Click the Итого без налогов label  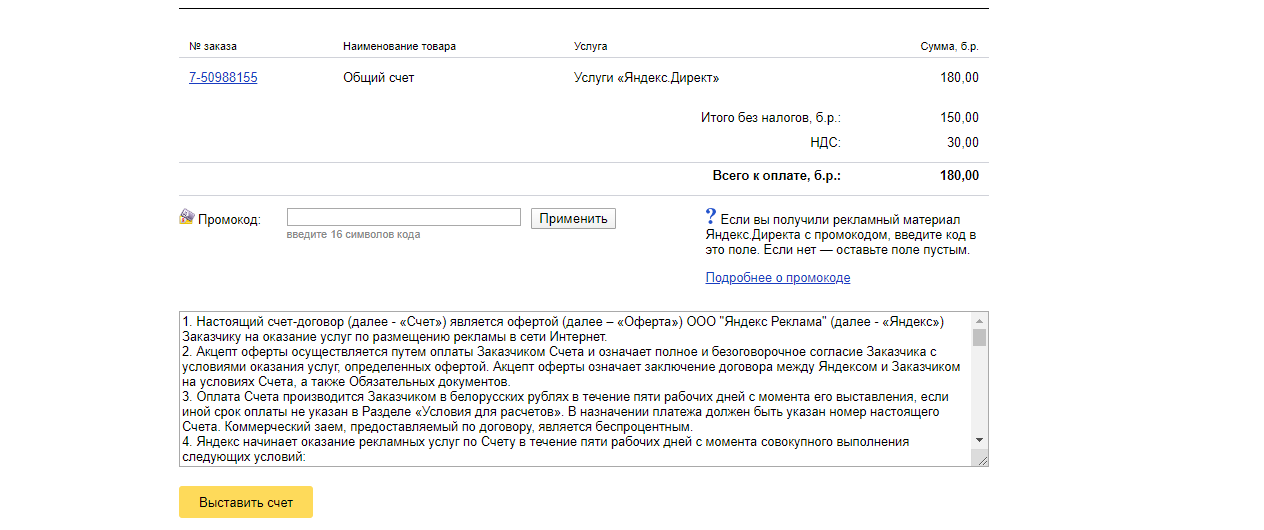point(771,117)
